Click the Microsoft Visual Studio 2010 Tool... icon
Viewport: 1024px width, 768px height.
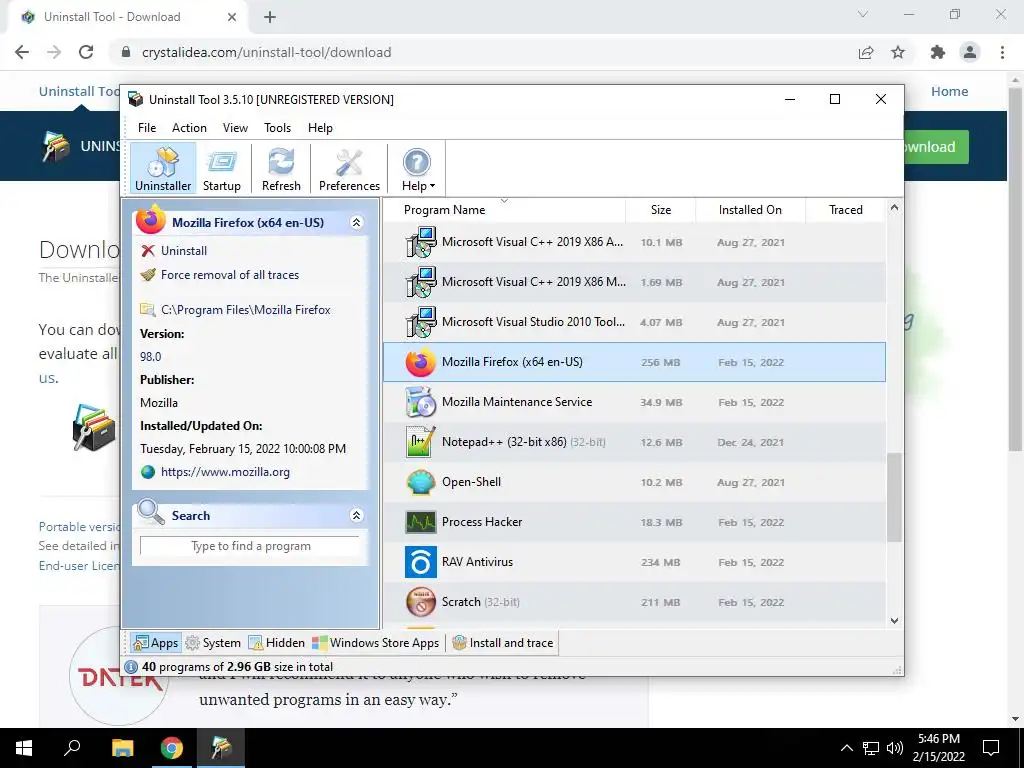pos(421,322)
